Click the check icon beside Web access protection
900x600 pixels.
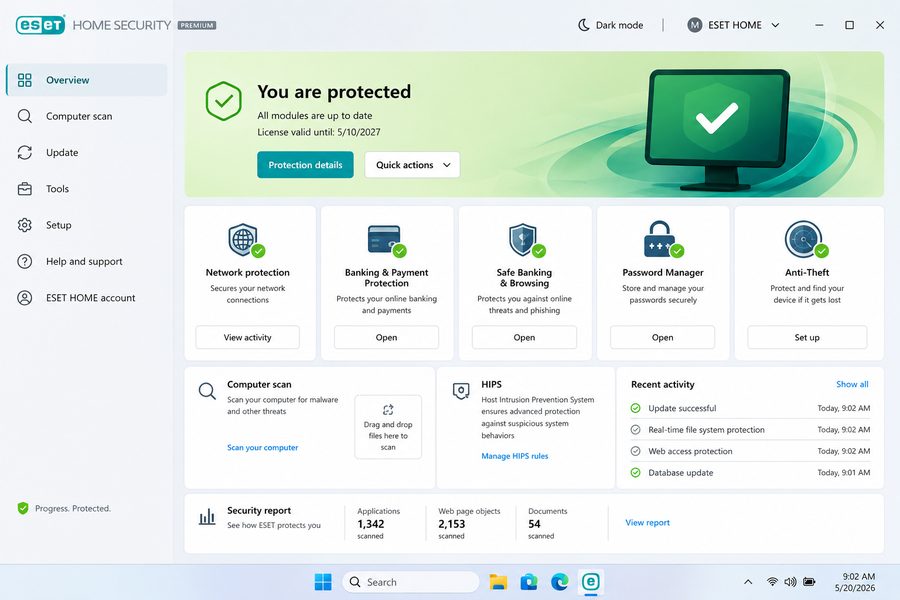[635, 451]
